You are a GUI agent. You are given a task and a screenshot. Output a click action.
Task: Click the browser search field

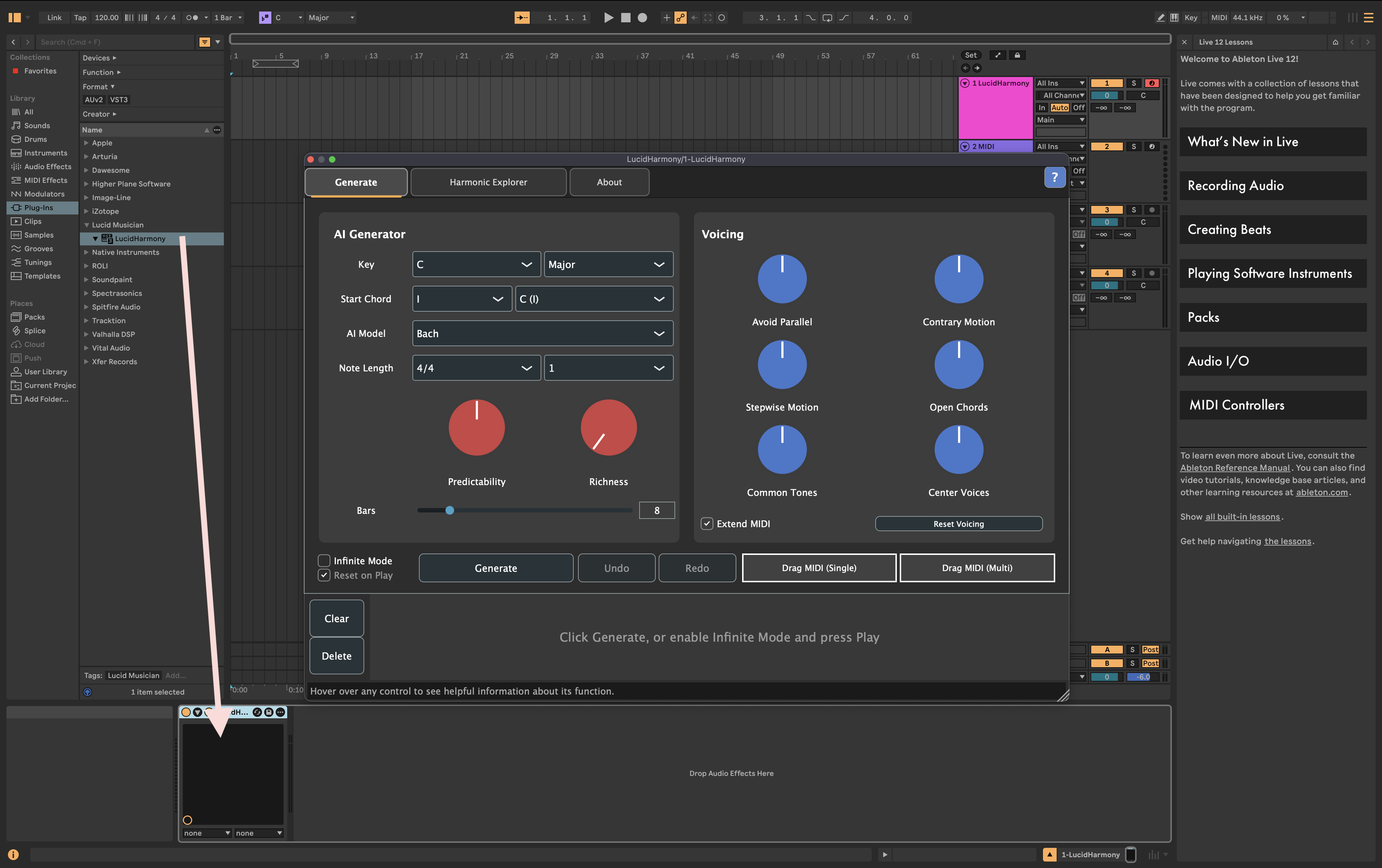pos(115,42)
